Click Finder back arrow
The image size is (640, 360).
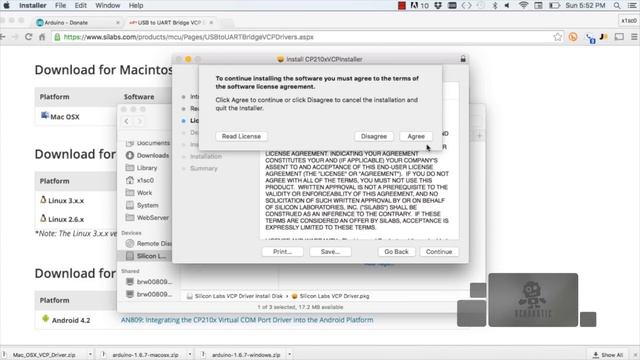127,121
